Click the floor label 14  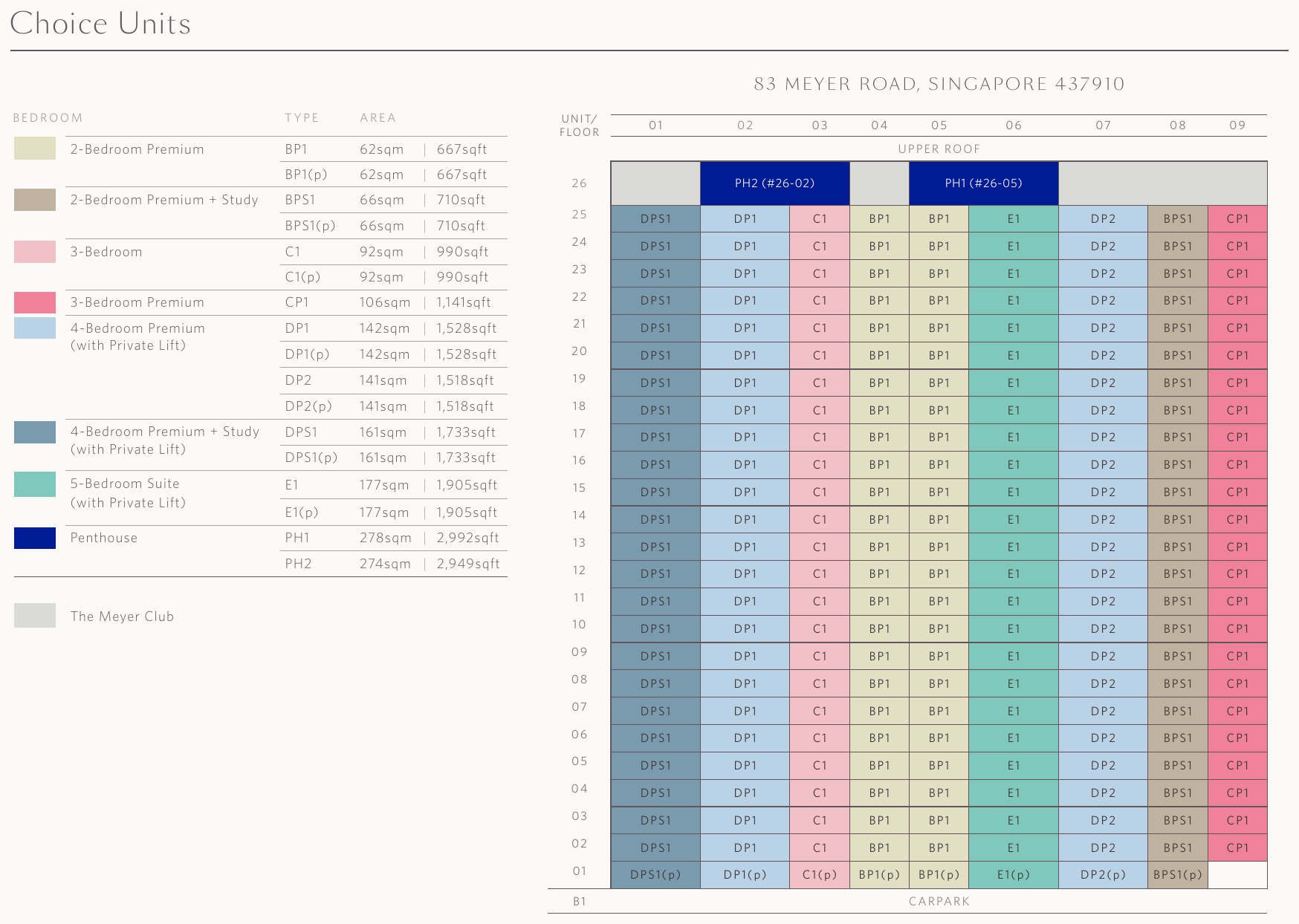coord(579,515)
